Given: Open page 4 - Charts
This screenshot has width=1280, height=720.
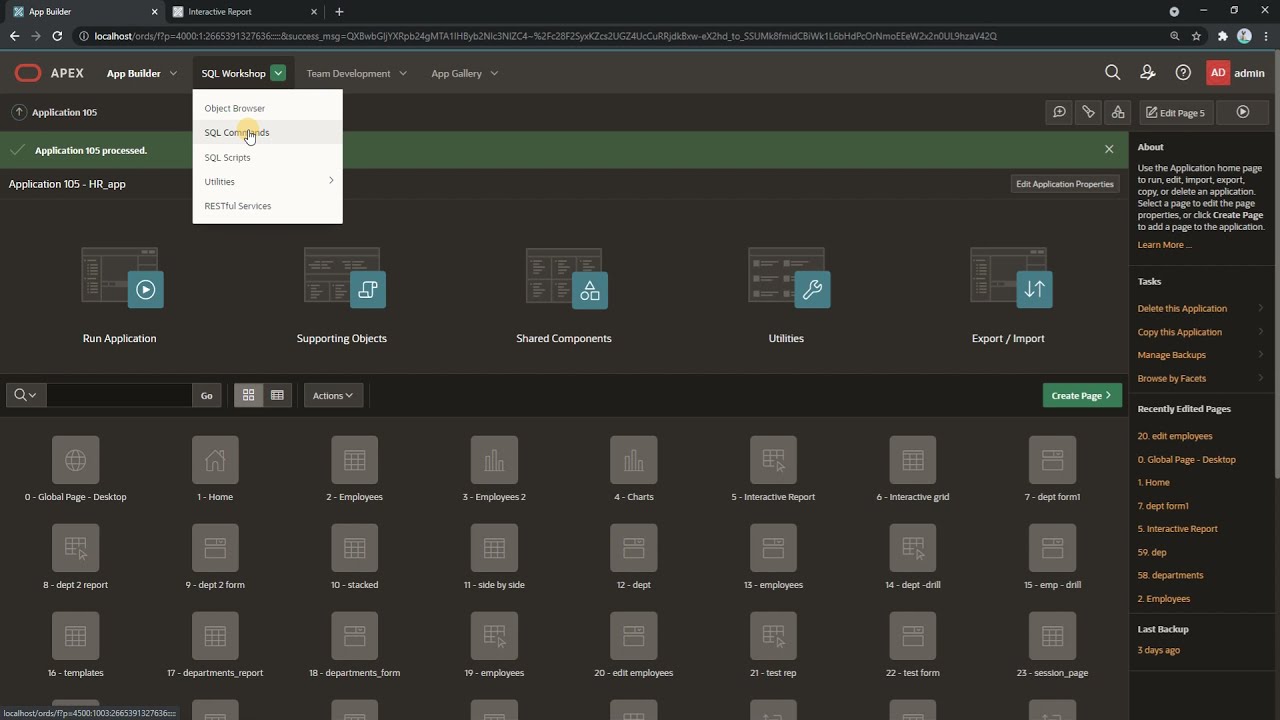Looking at the screenshot, I should click(x=634, y=460).
